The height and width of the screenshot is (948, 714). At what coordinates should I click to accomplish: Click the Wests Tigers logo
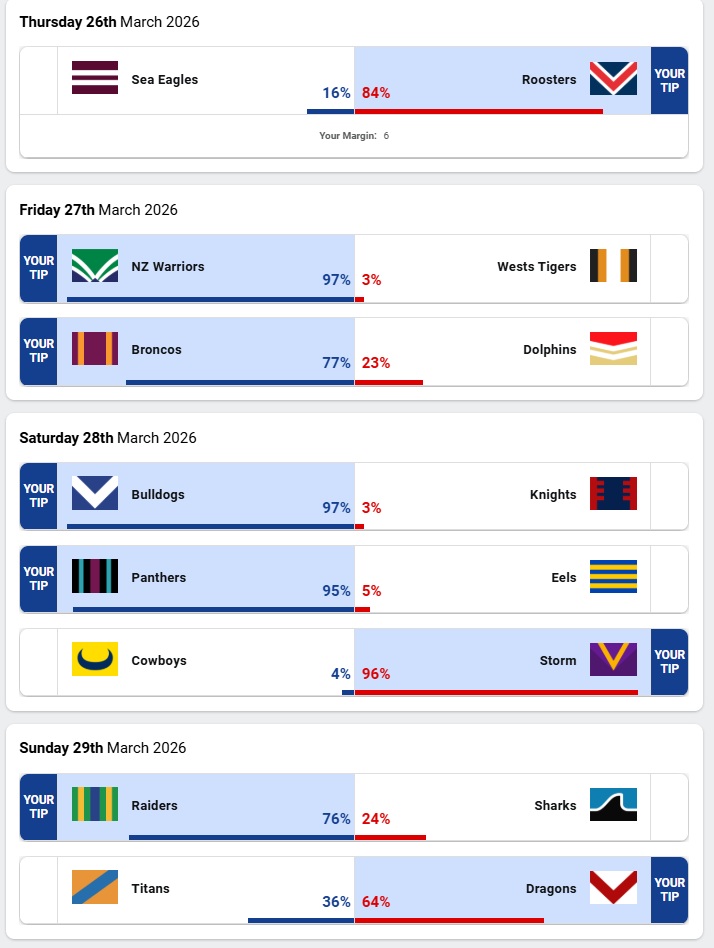613,266
